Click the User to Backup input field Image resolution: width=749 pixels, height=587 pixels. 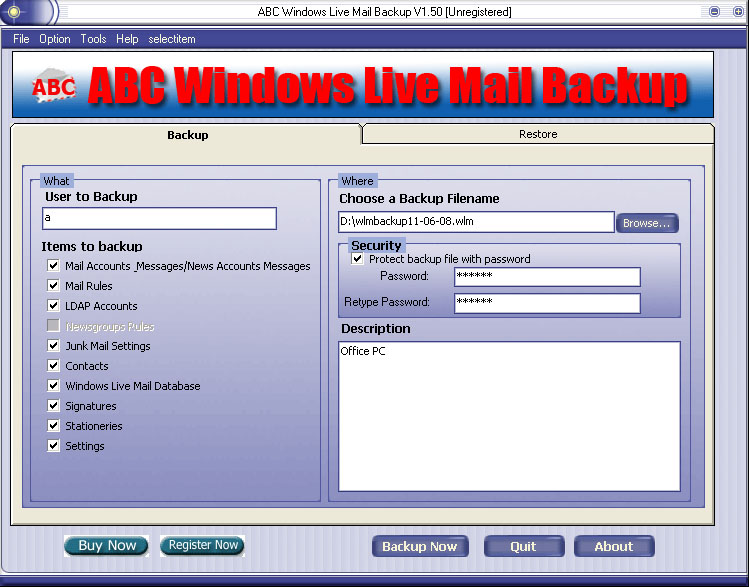coord(160,218)
